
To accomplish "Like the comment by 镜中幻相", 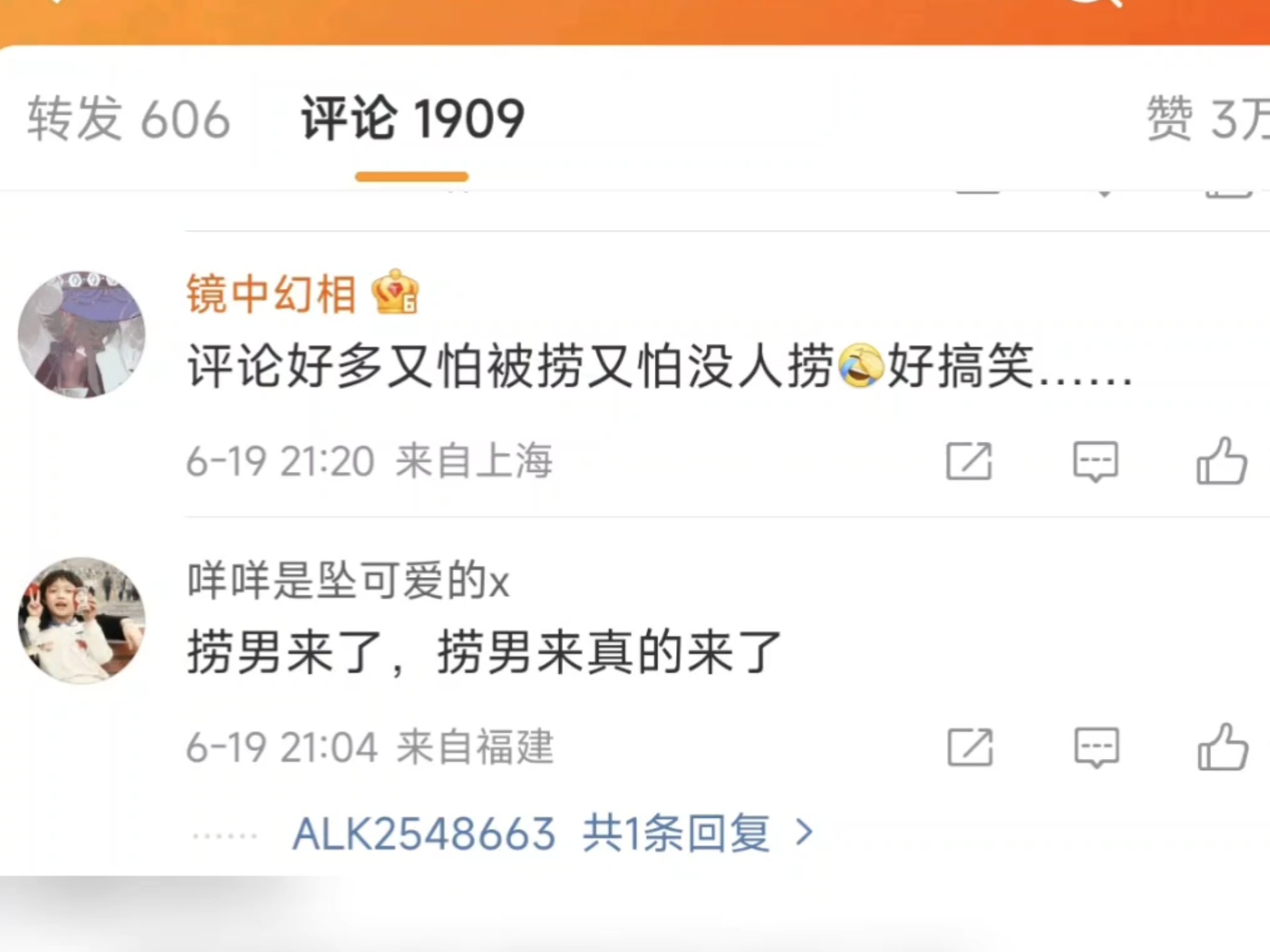I will tap(1222, 461).
